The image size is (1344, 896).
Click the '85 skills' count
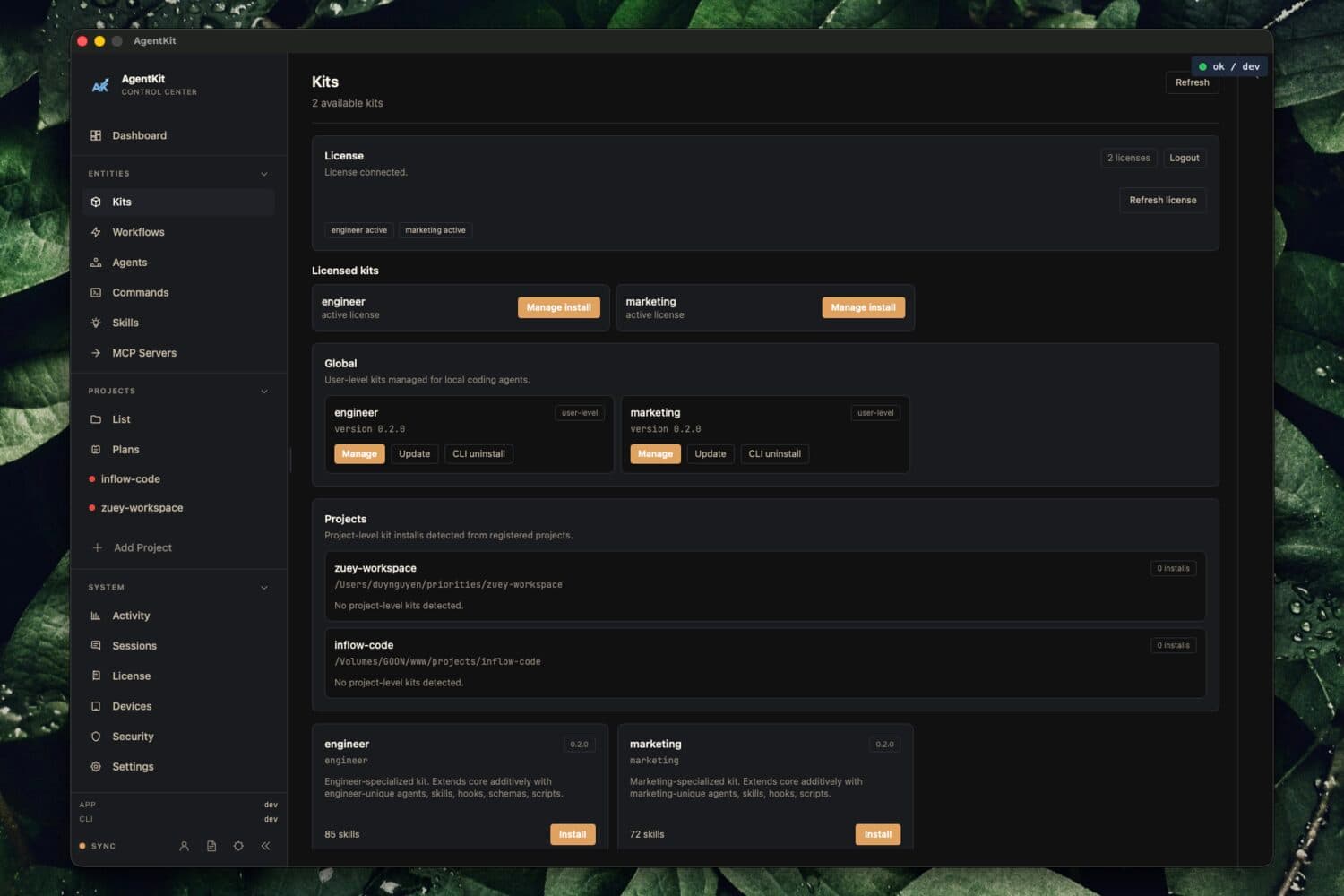341,834
